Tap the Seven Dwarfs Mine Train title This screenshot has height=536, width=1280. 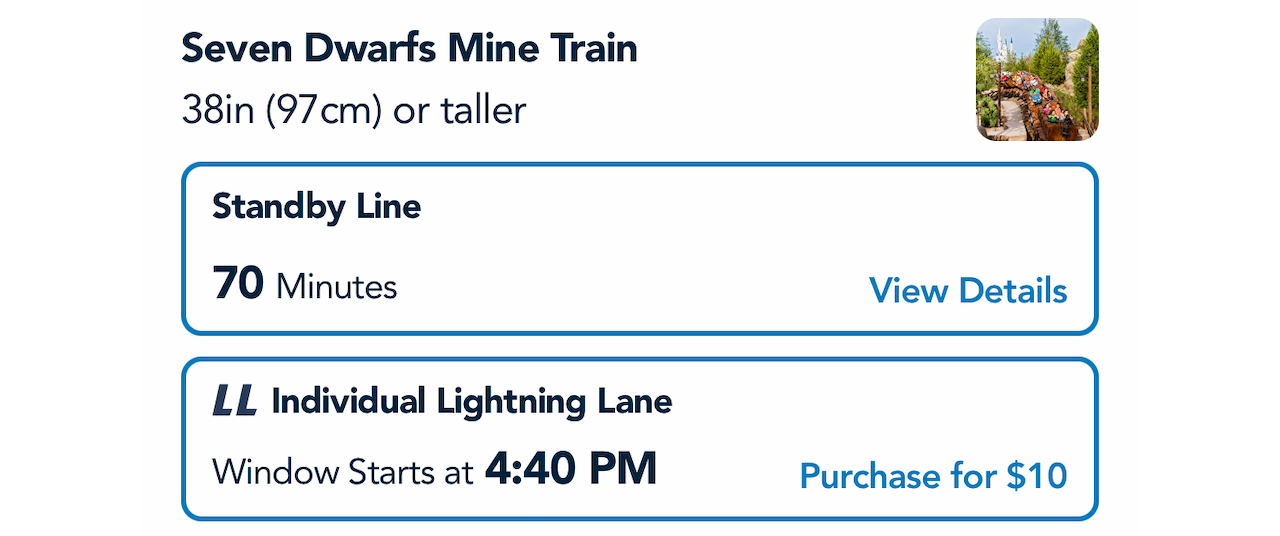click(409, 48)
